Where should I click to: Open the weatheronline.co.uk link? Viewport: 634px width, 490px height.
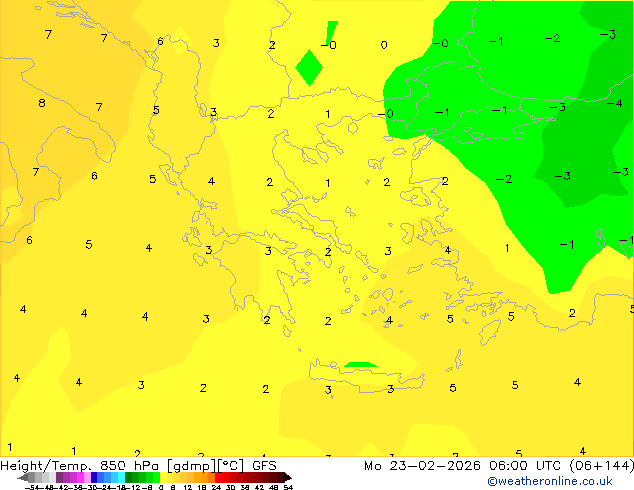pyautogui.click(x=550, y=481)
